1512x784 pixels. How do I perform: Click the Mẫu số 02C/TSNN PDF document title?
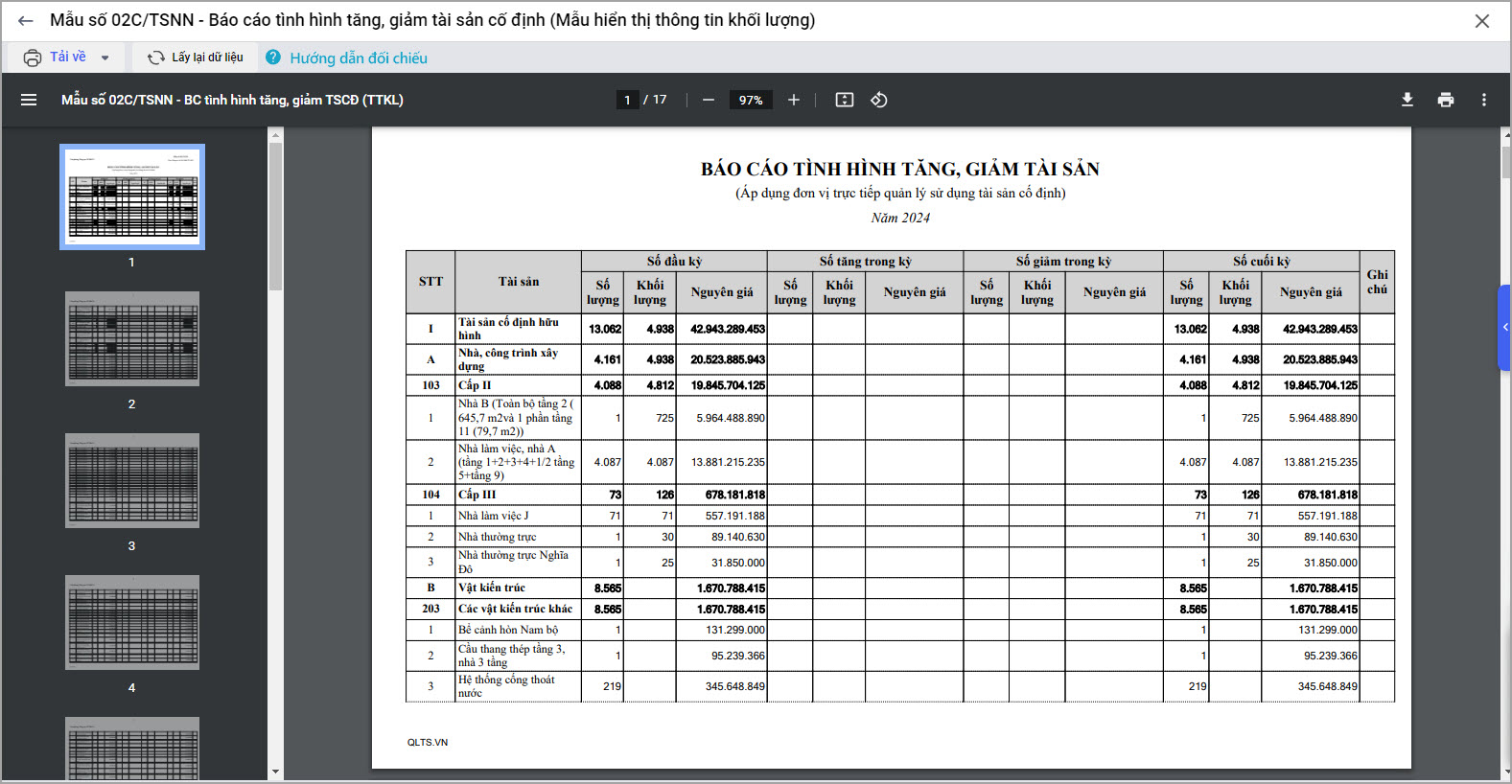pos(232,100)
